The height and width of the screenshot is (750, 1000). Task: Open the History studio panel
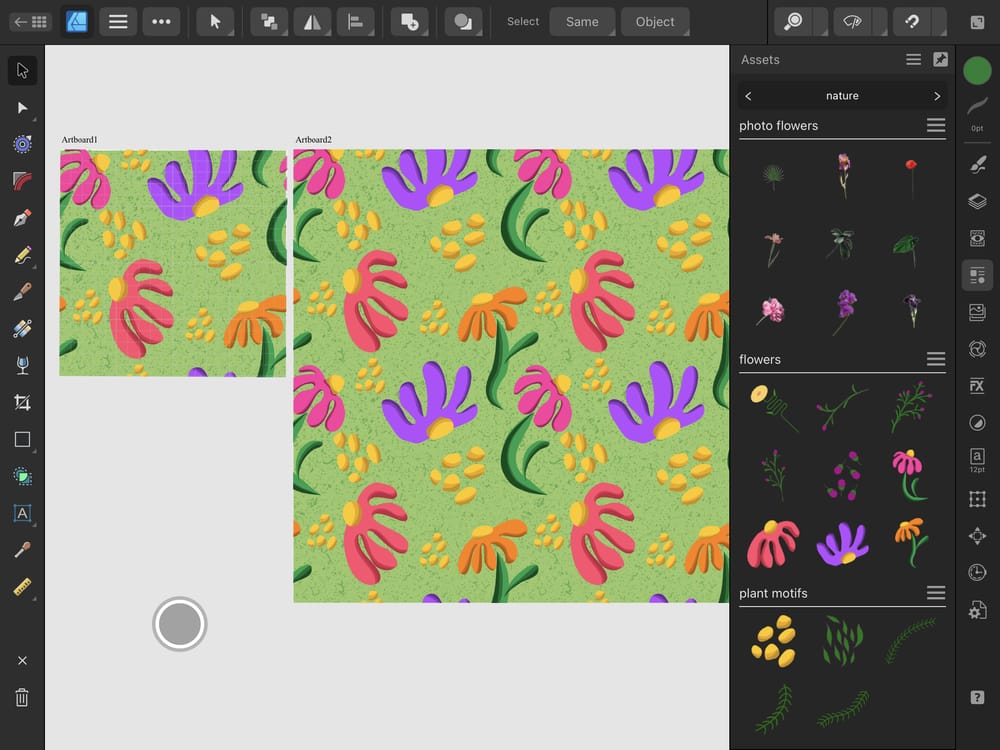click(977, 572)
